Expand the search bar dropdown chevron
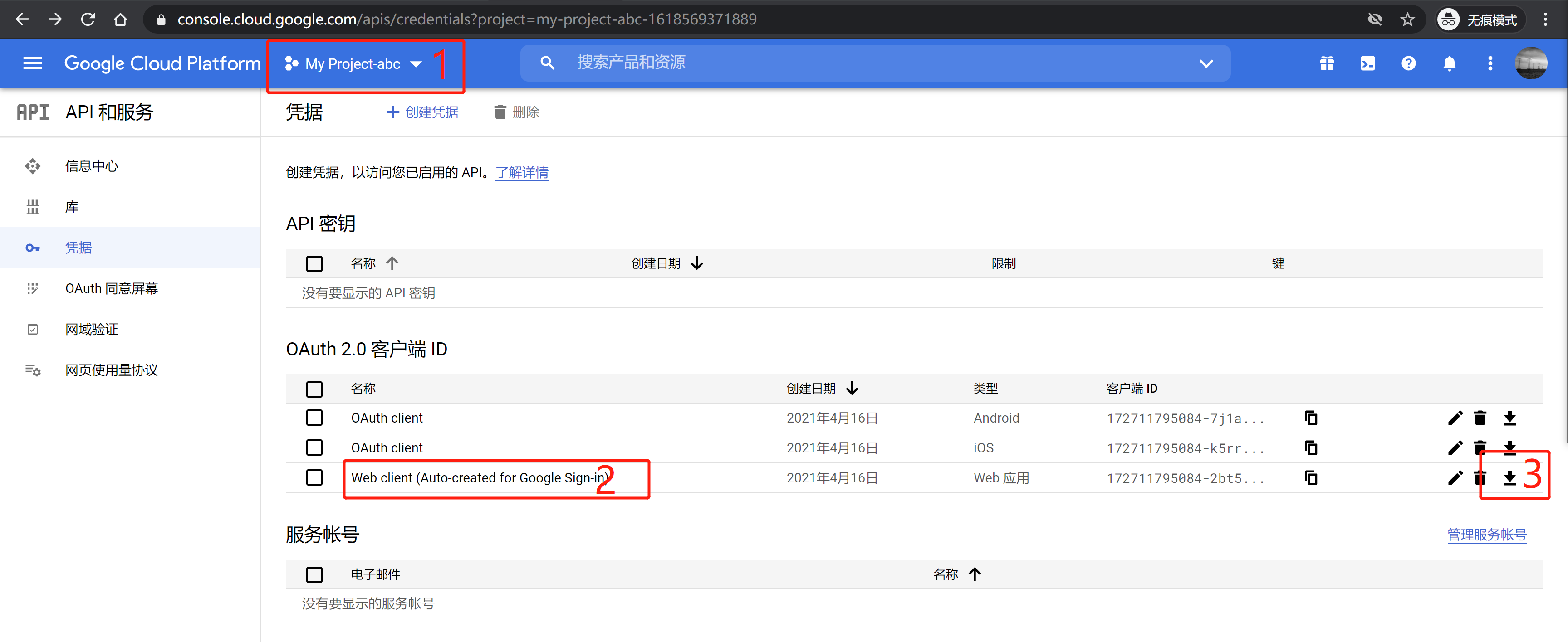Image resolution: width=1568 pixels, height=642 pixels. click(1206, 63)
